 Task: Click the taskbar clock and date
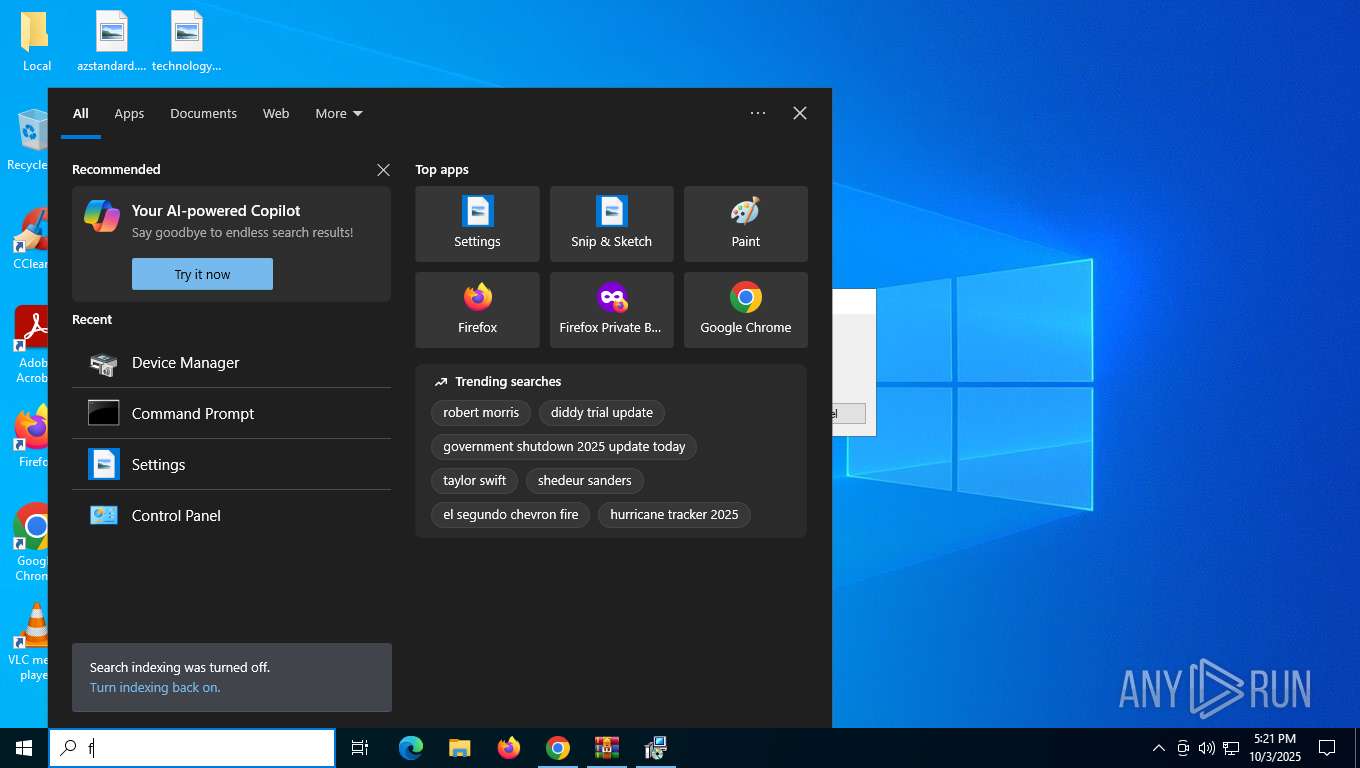[x=1275, y=748]
